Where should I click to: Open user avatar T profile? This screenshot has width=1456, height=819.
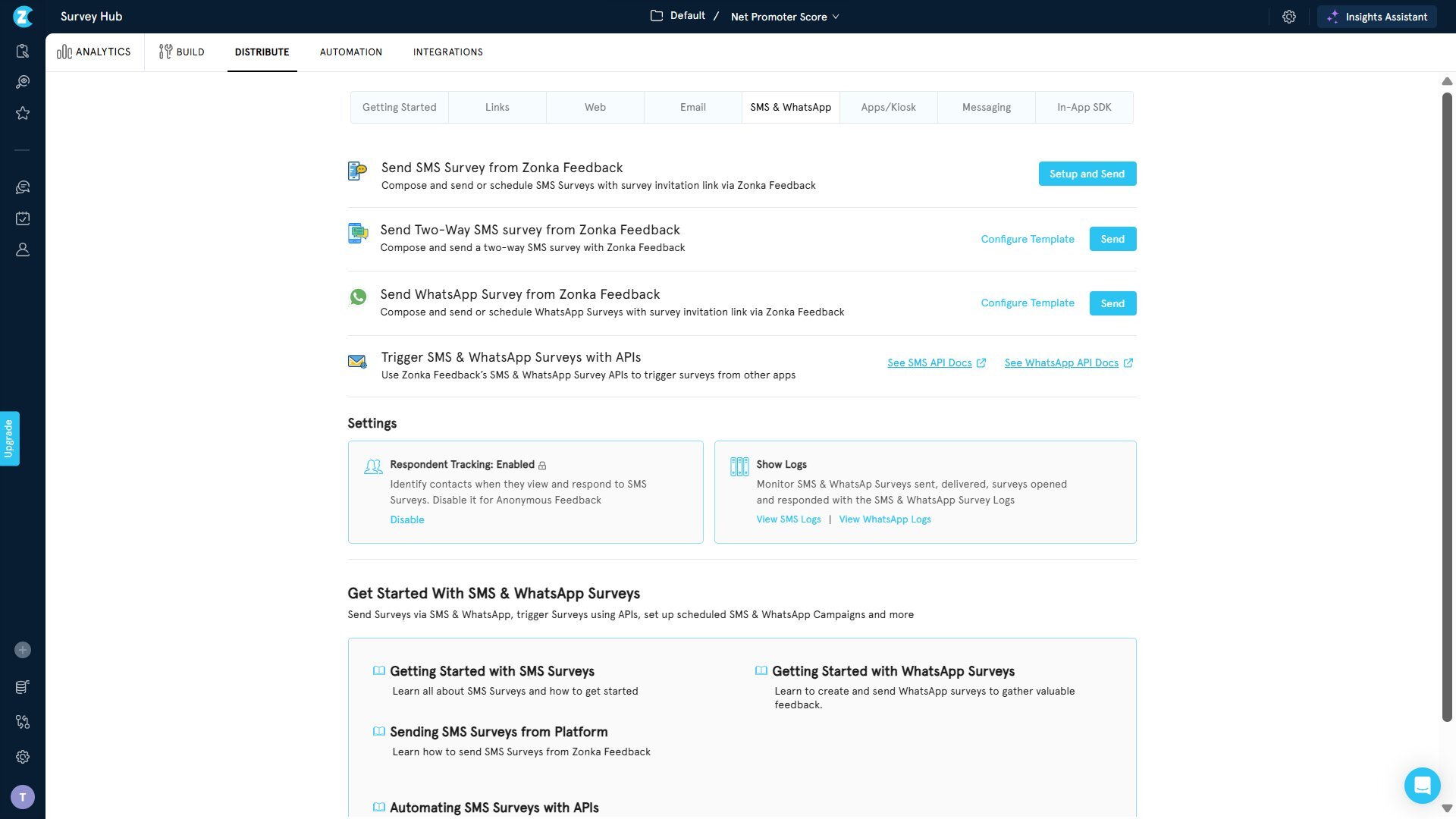(23, 797)
